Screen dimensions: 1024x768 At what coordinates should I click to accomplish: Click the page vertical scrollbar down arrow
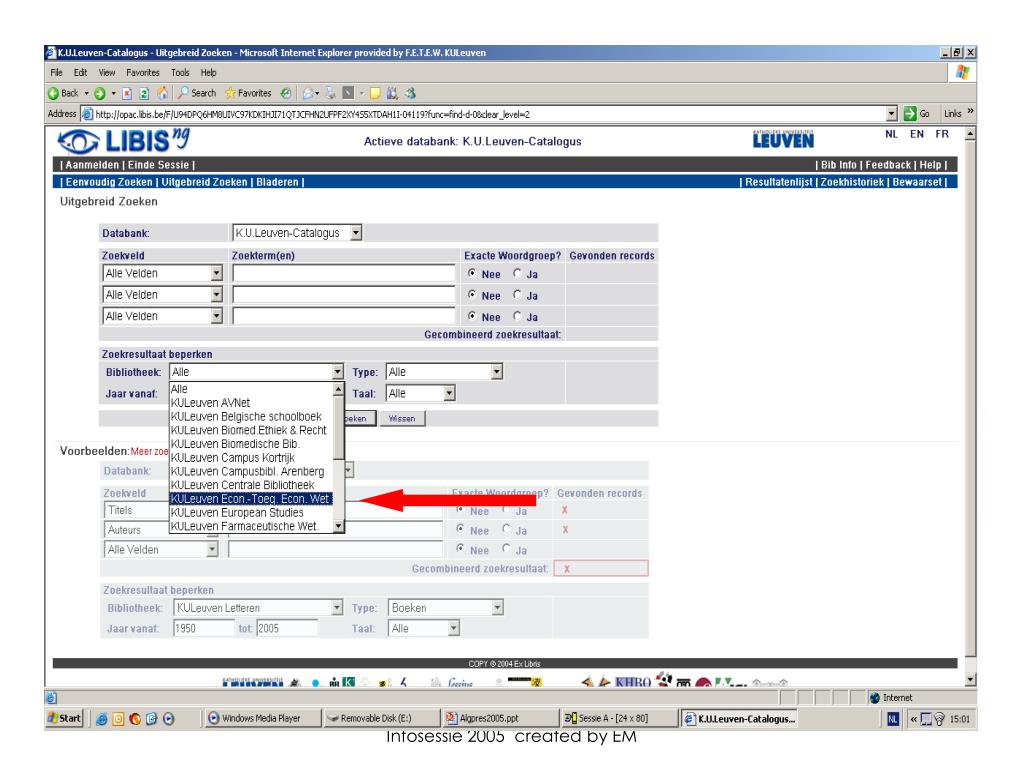[970, 680]
